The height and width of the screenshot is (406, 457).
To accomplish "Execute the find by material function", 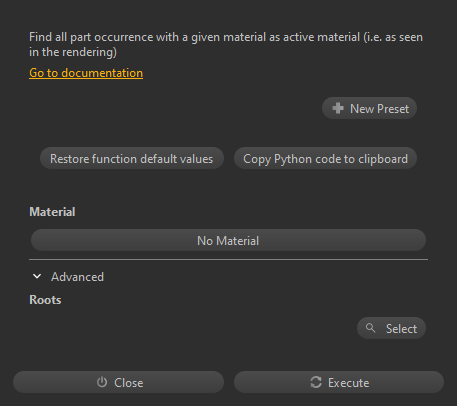I will [x=339, y=382].
